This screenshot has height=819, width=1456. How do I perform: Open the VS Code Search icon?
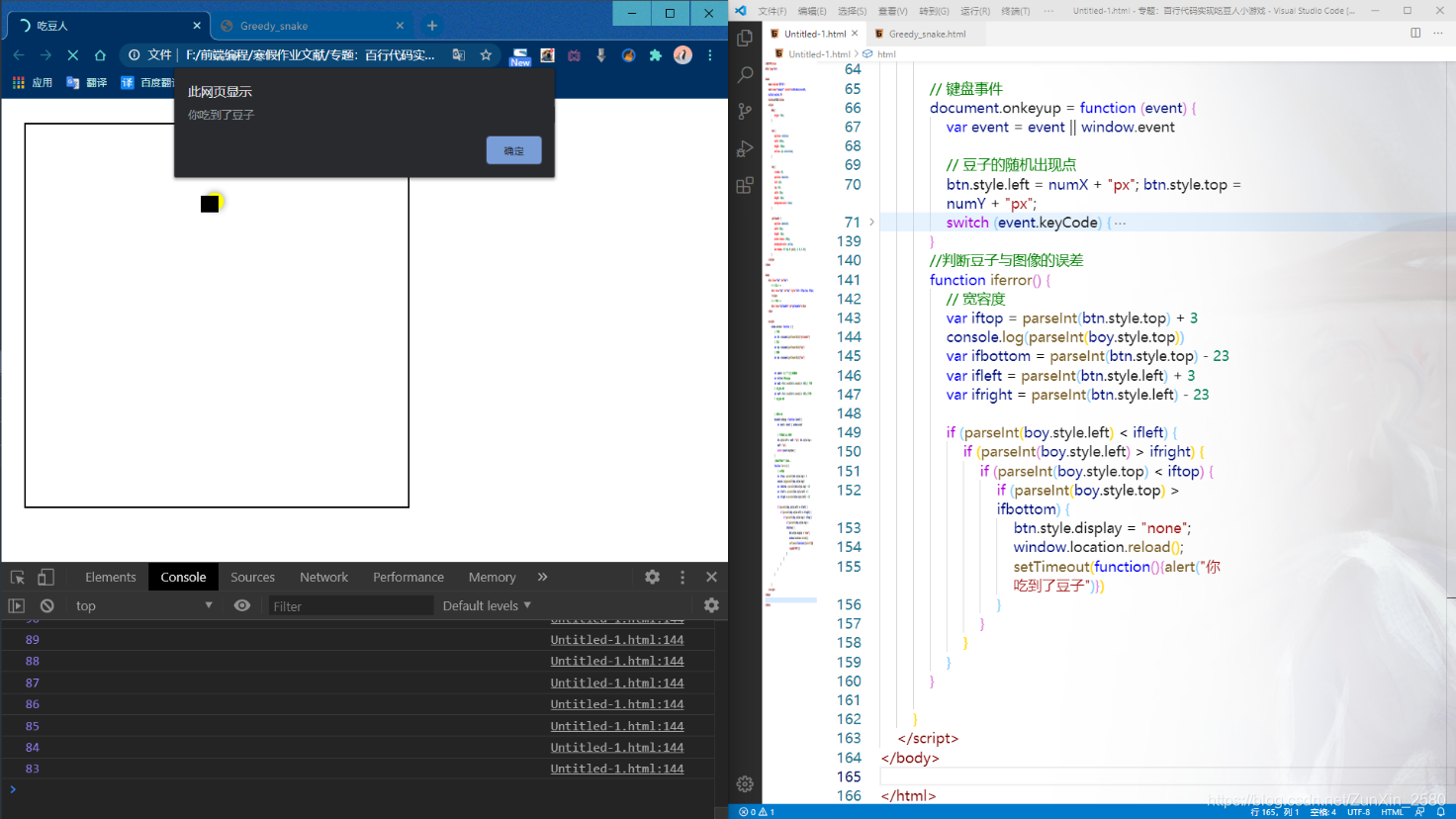745,74
